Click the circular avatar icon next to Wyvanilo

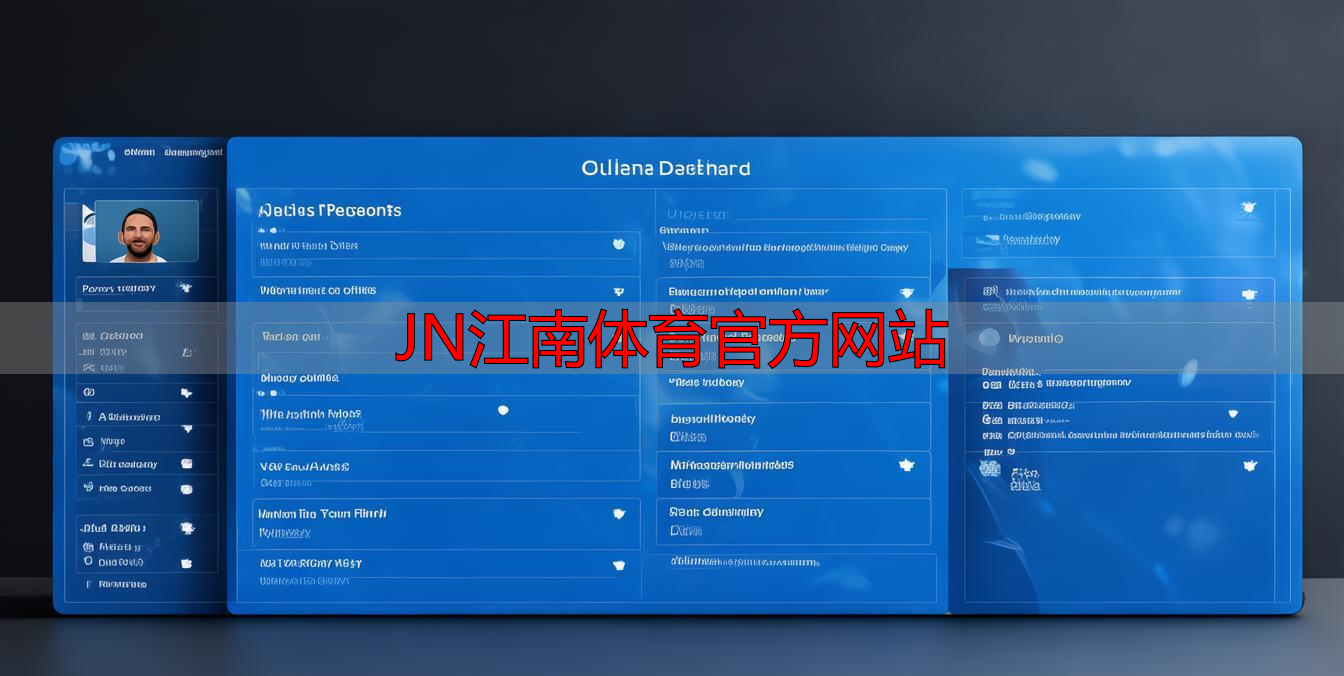pos(990,338)
